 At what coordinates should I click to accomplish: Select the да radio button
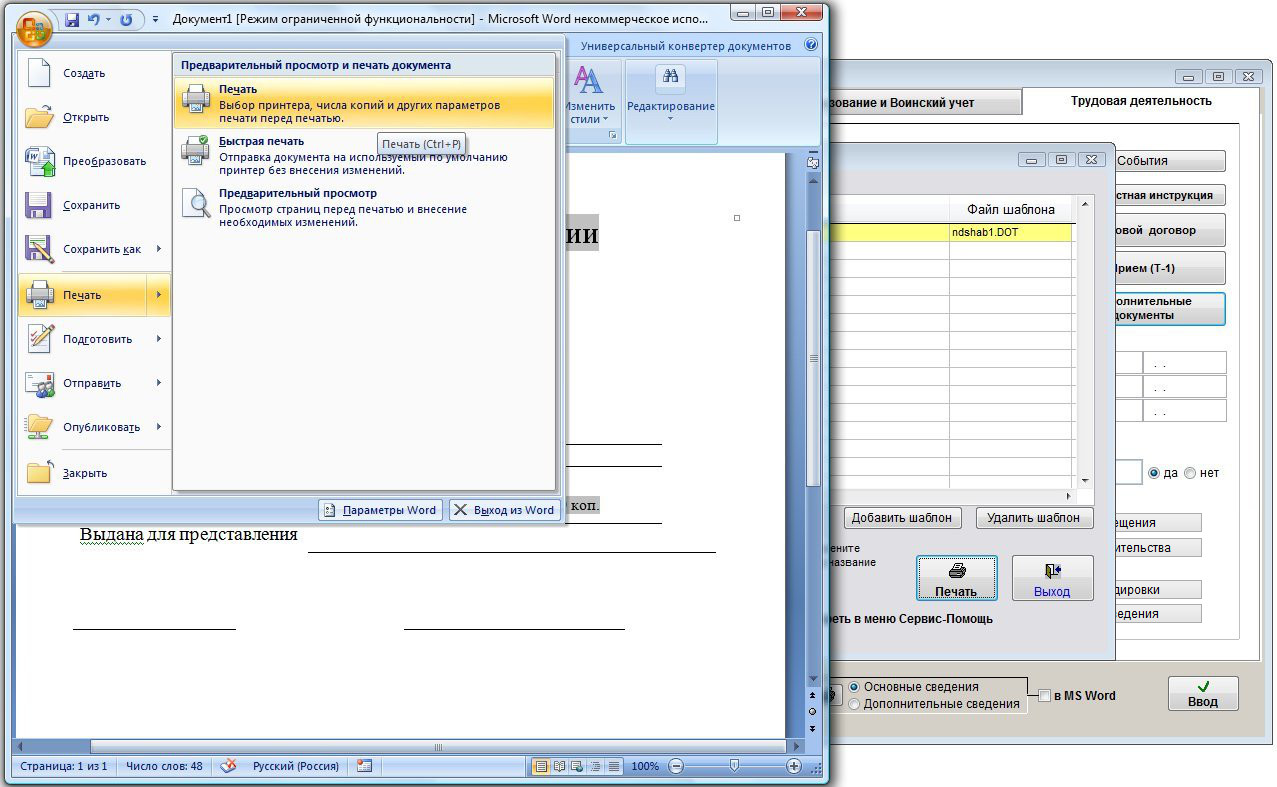(x=1153, y=473)
